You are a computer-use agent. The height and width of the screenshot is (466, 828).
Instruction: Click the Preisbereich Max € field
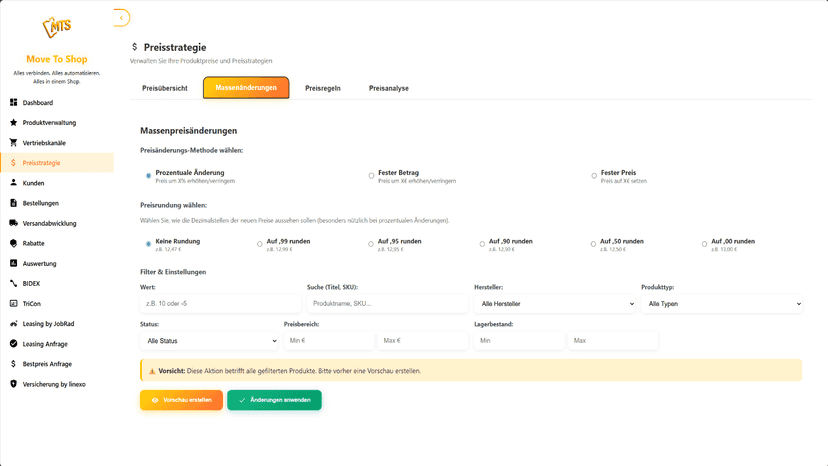pos(423,341)
